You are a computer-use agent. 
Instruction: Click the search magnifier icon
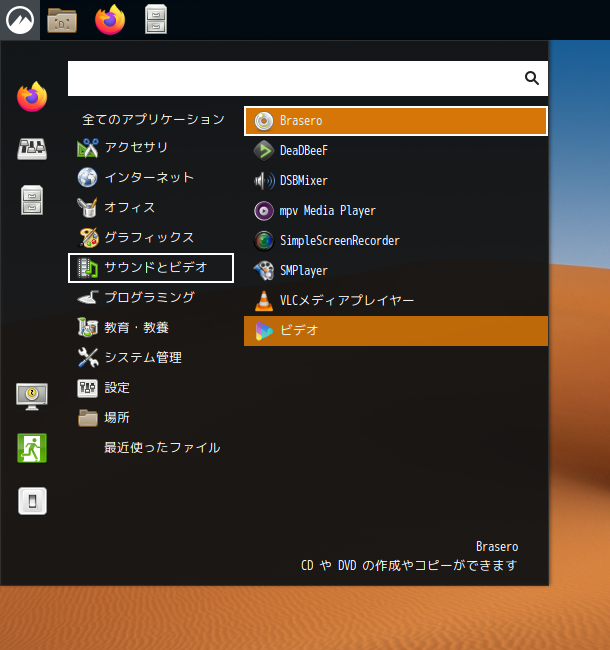tap(532, 78)
